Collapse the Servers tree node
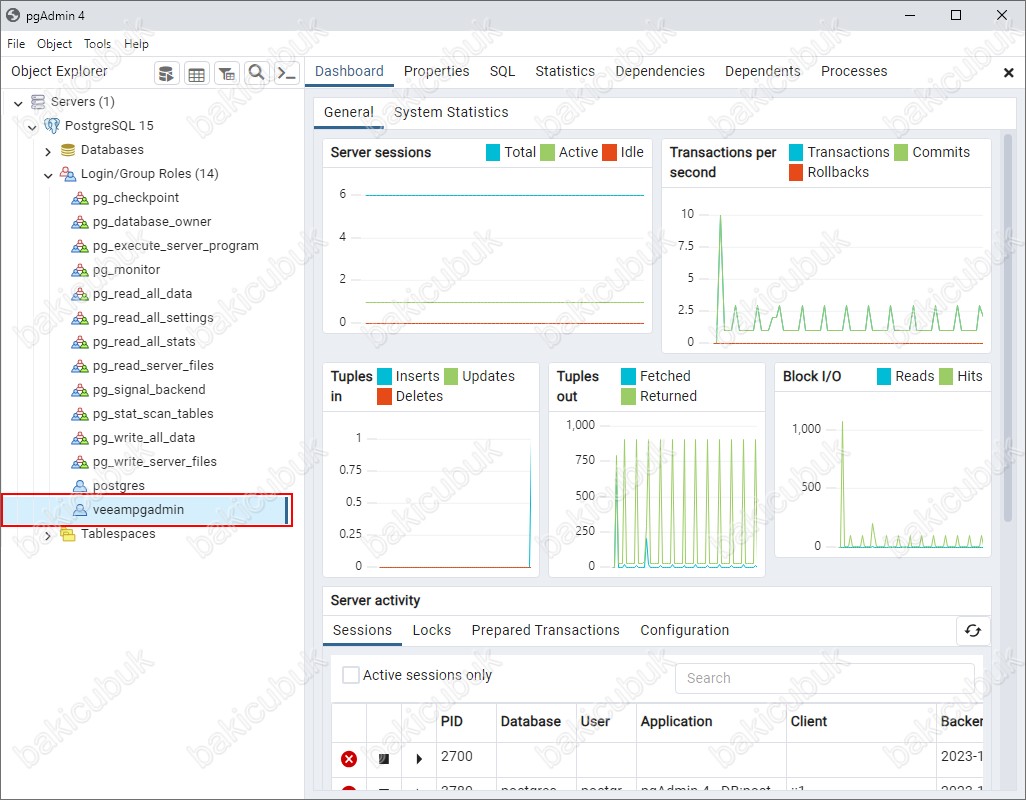 click(18, 103)
